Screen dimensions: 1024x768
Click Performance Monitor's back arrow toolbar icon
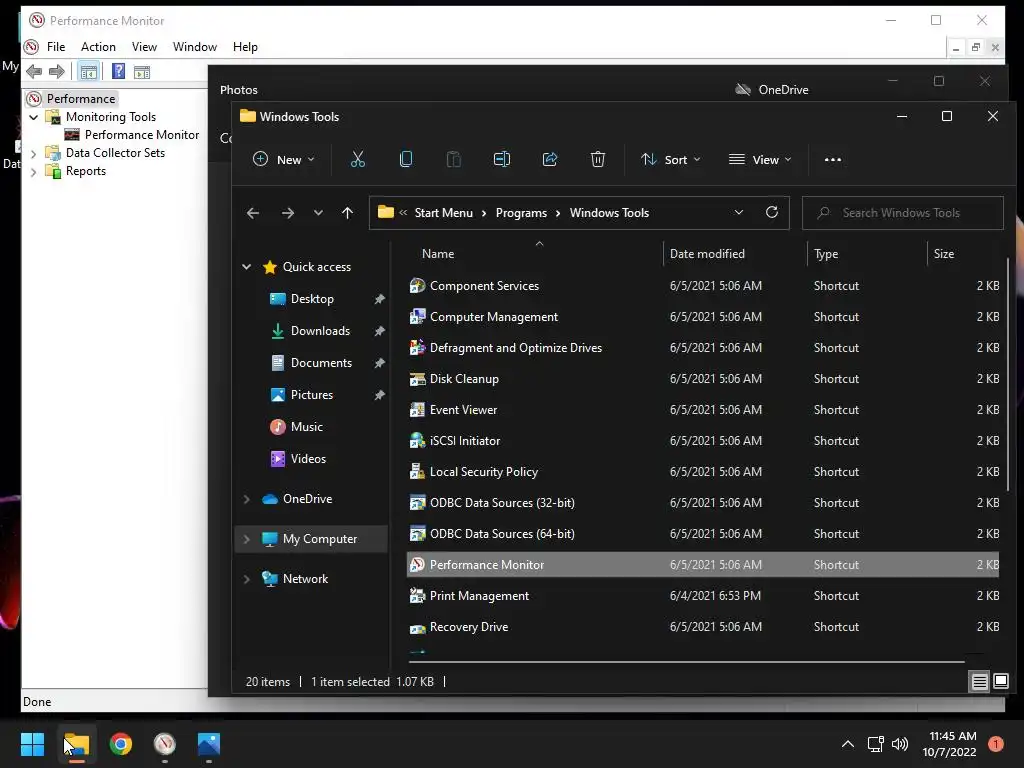point(34,72)
